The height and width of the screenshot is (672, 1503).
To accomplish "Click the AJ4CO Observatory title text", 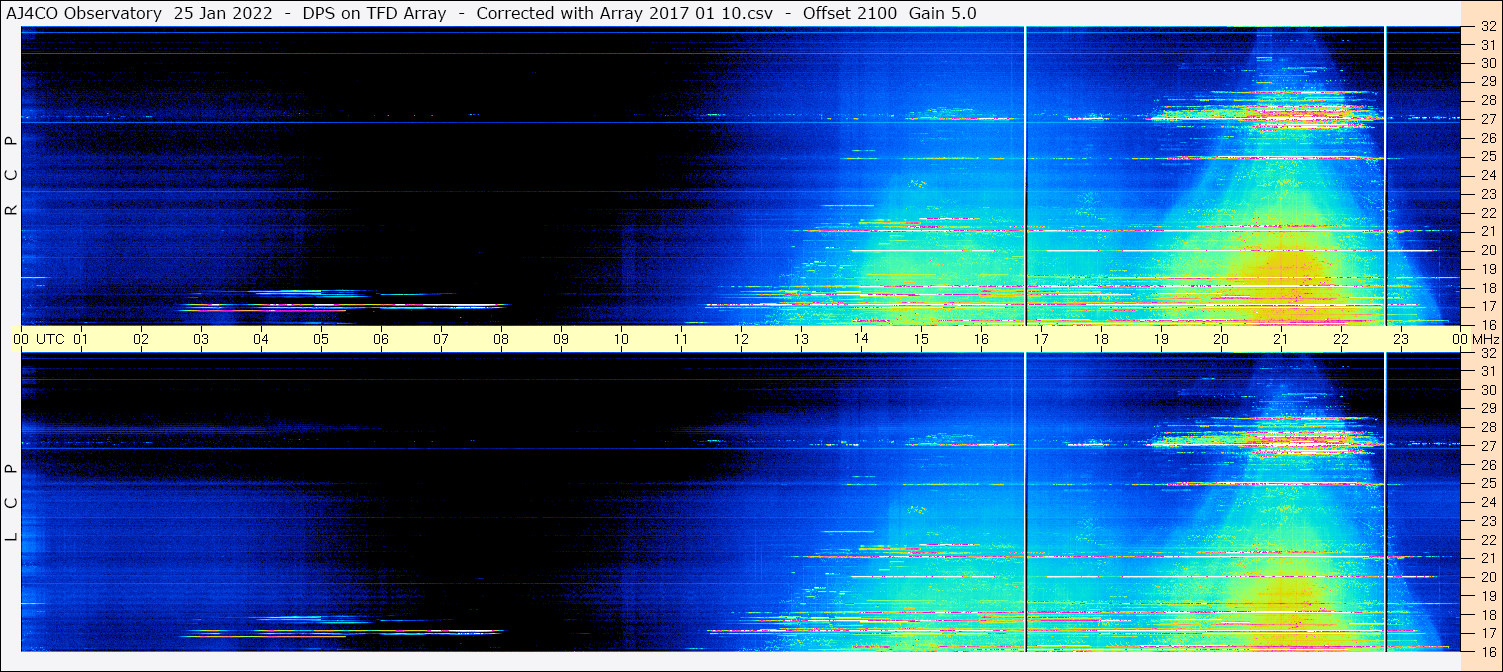I will [83, 13].
